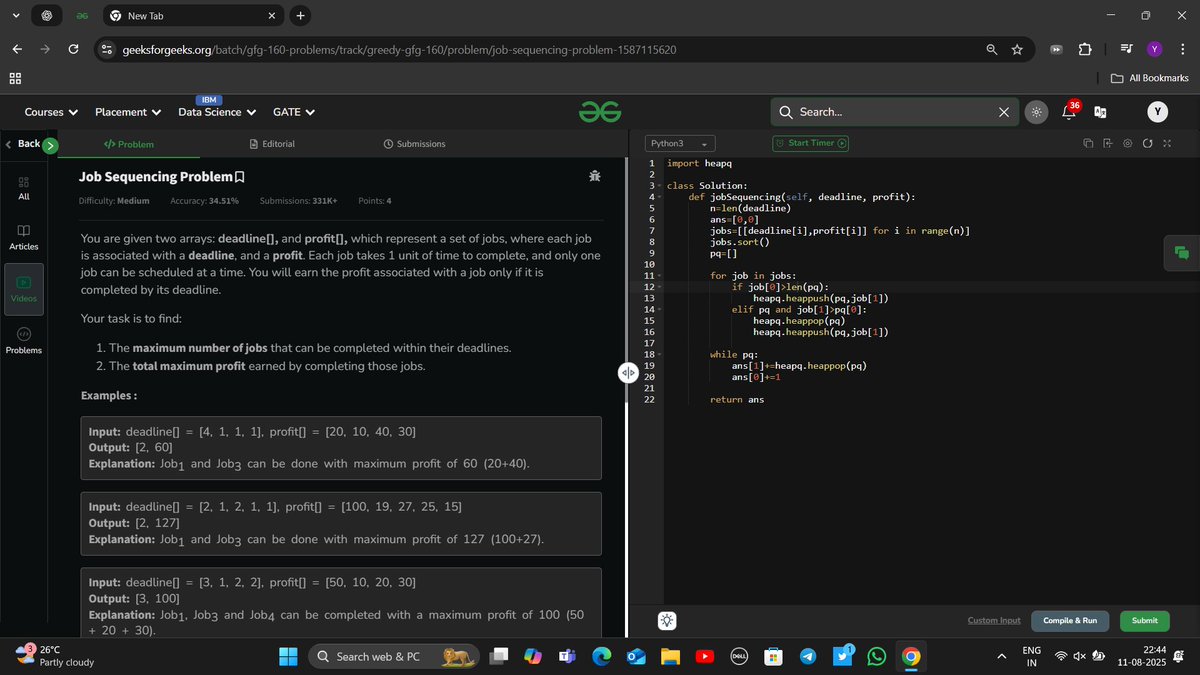
Task: Click into the Search field
Action: 895,112
